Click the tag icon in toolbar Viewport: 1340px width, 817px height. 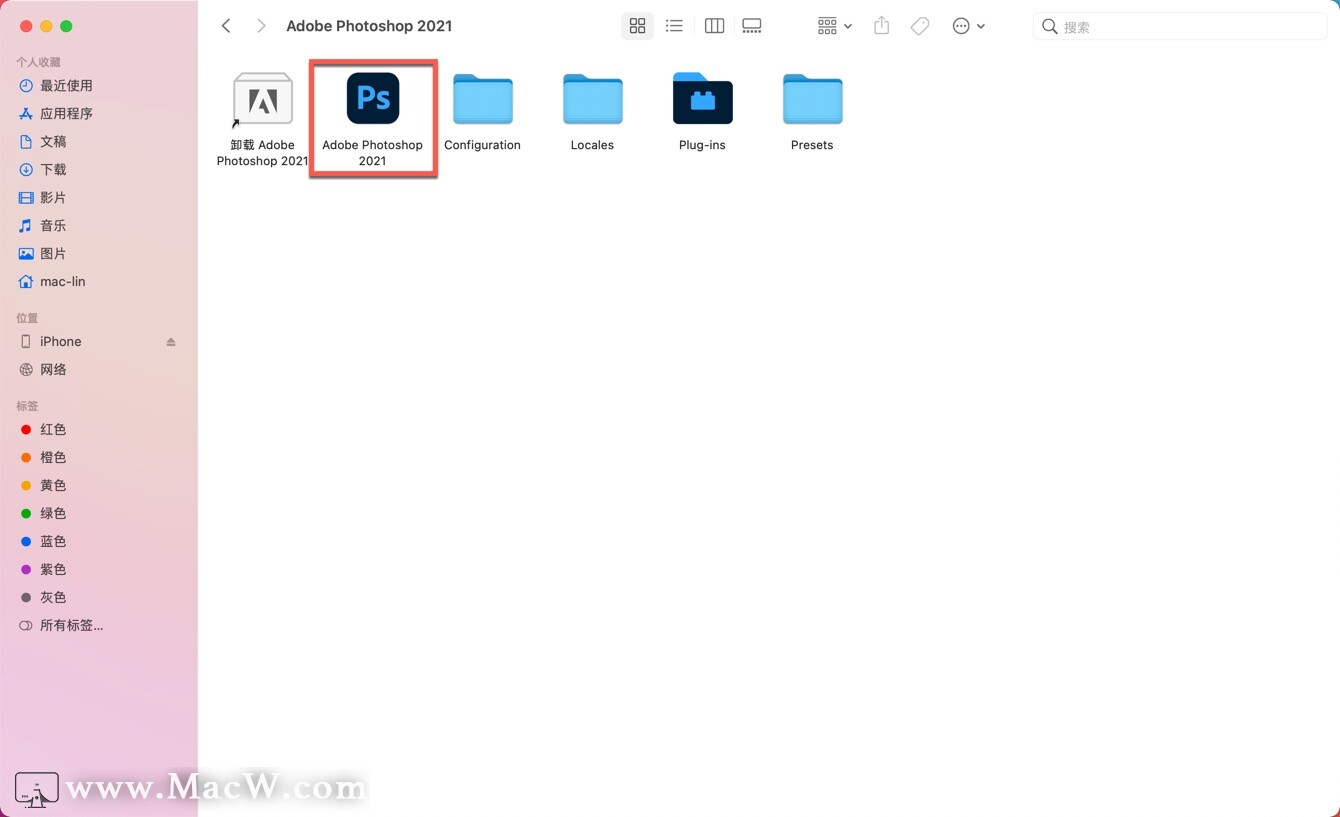(x=920, y=26)
